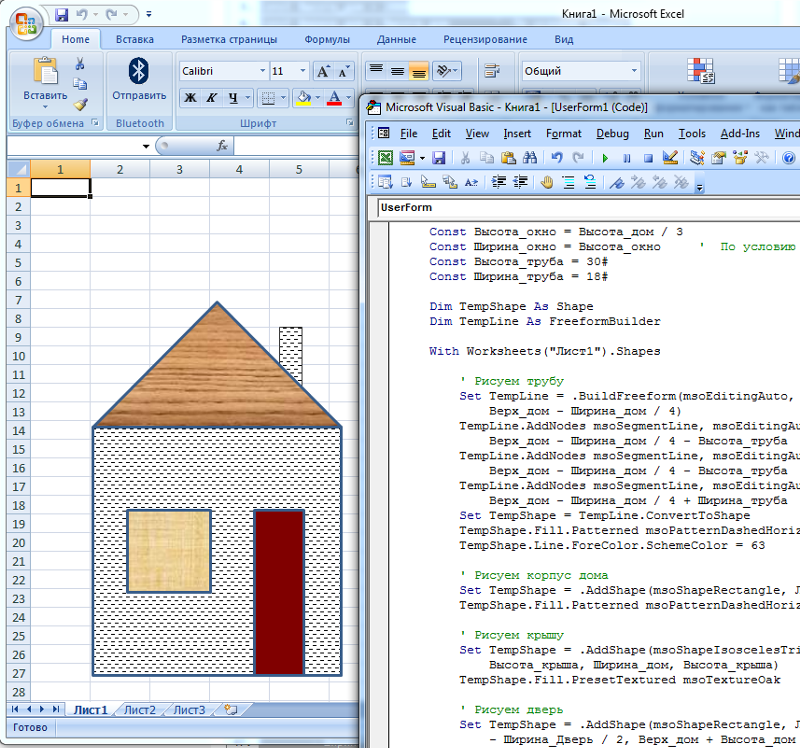Cut selection using scissors in Excel ribbon
The width and height of the screenshot is (800, 748).
point(80,64)
